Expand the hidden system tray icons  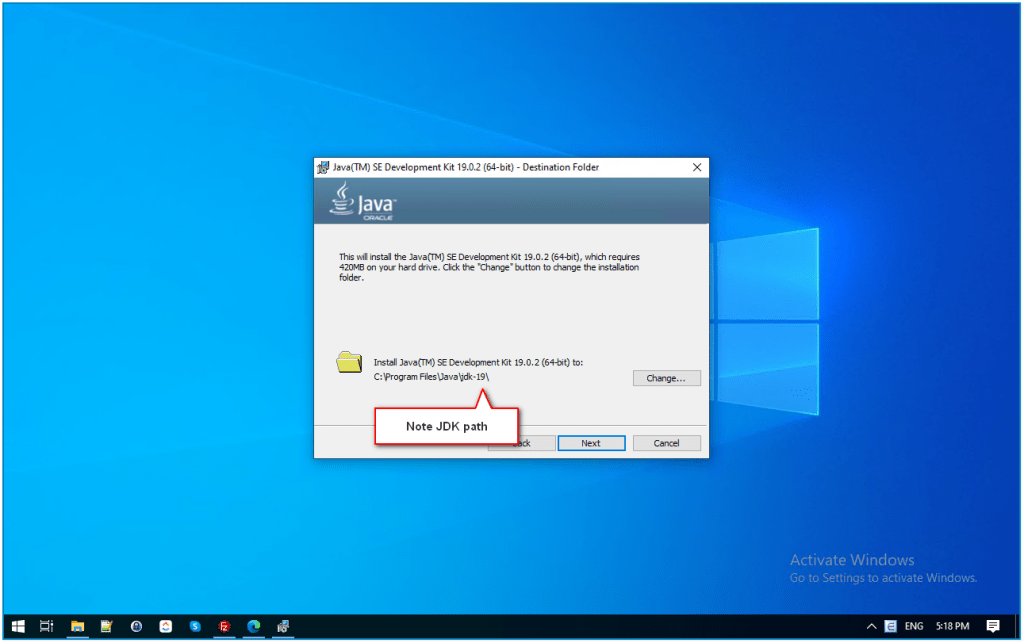[x=868, y=626]
